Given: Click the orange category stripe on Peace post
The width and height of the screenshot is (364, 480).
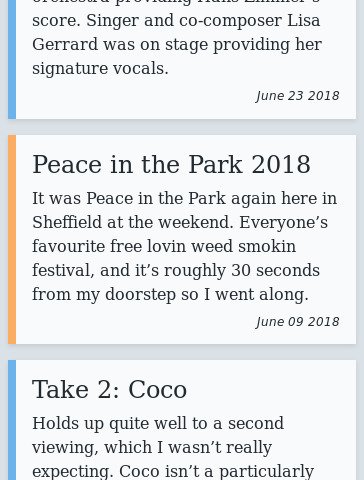Looking at the screenshot, I should [x=12, y=239].
